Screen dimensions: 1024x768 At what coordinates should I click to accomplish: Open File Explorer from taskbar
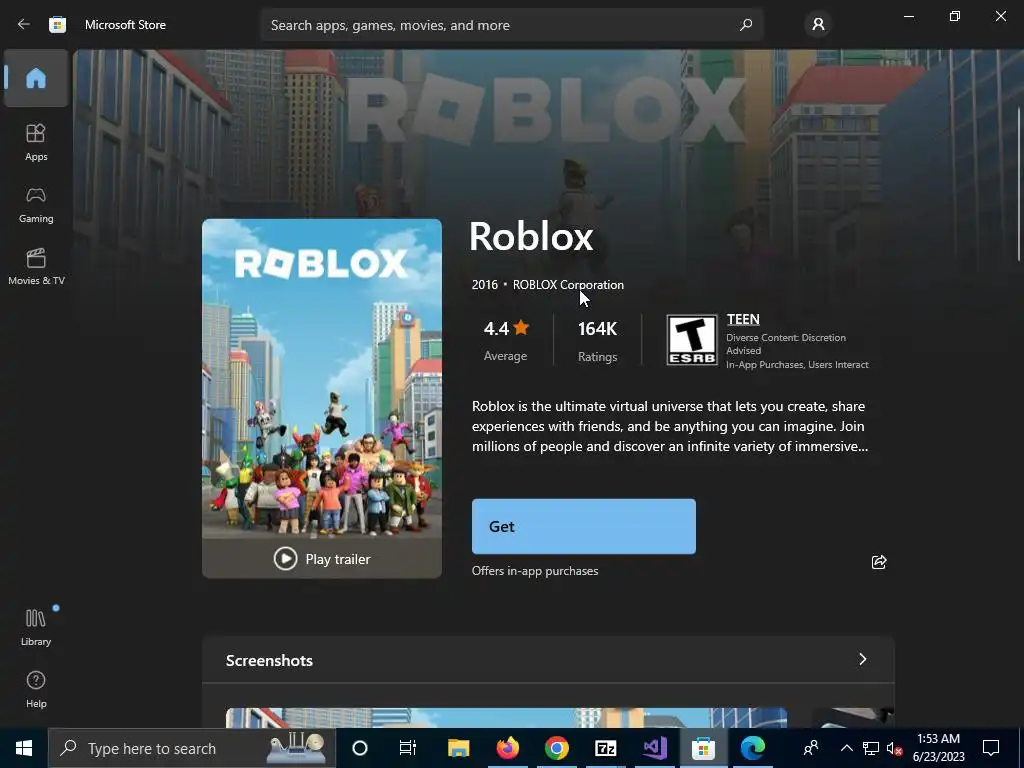[458, 748]
